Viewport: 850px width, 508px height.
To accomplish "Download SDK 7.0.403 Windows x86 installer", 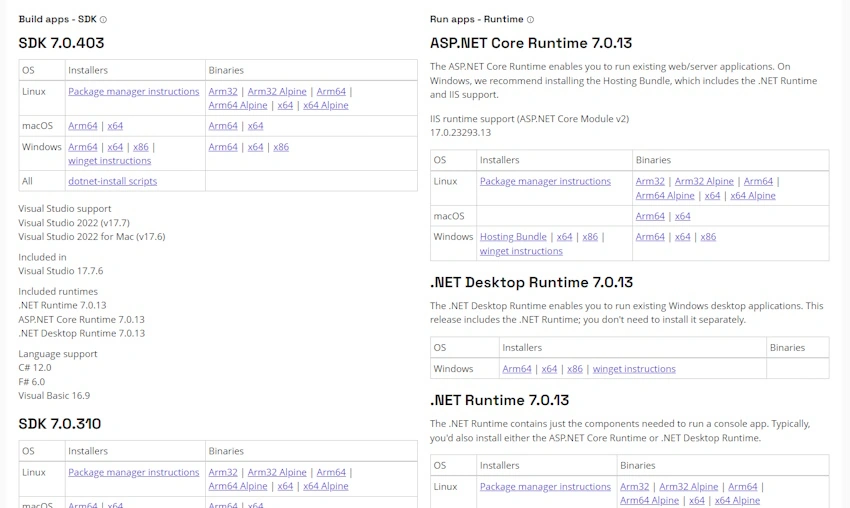I will 140,147.
